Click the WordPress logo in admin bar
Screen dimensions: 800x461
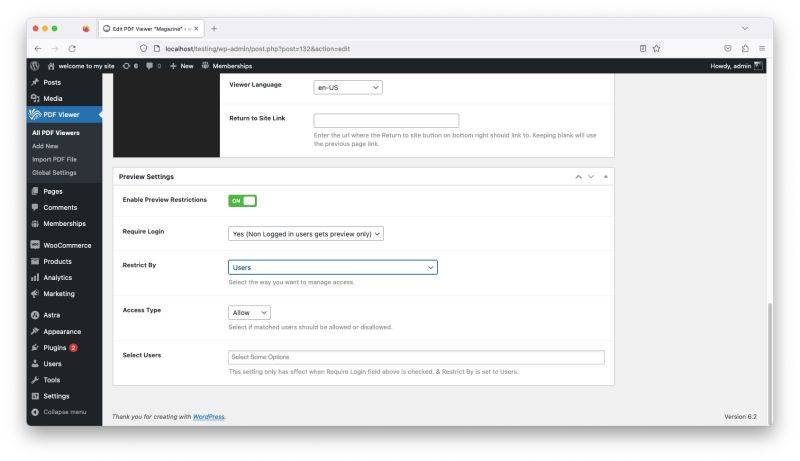tap(35, 66)
